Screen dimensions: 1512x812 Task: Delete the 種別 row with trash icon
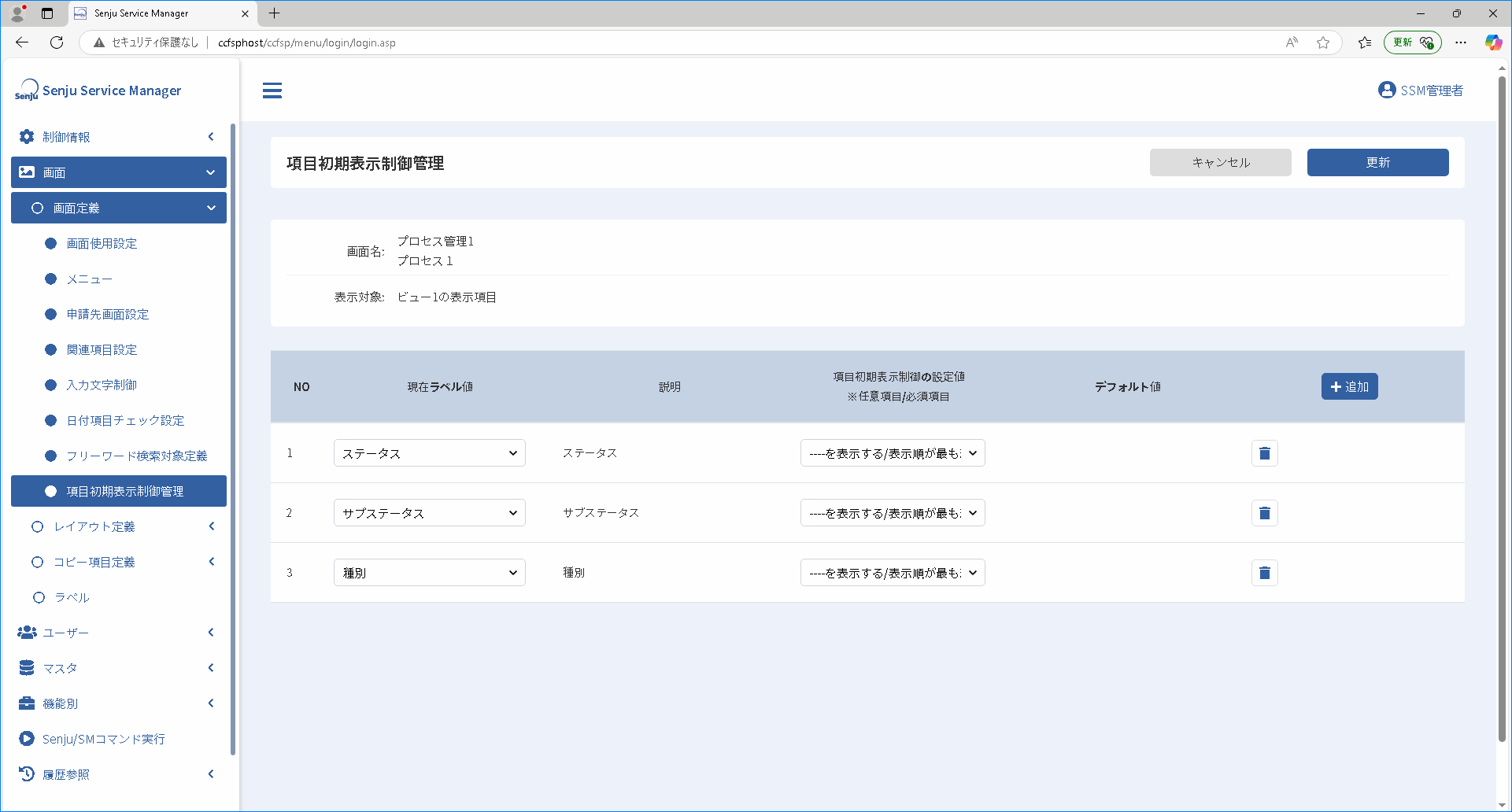tap(1265, 573)
